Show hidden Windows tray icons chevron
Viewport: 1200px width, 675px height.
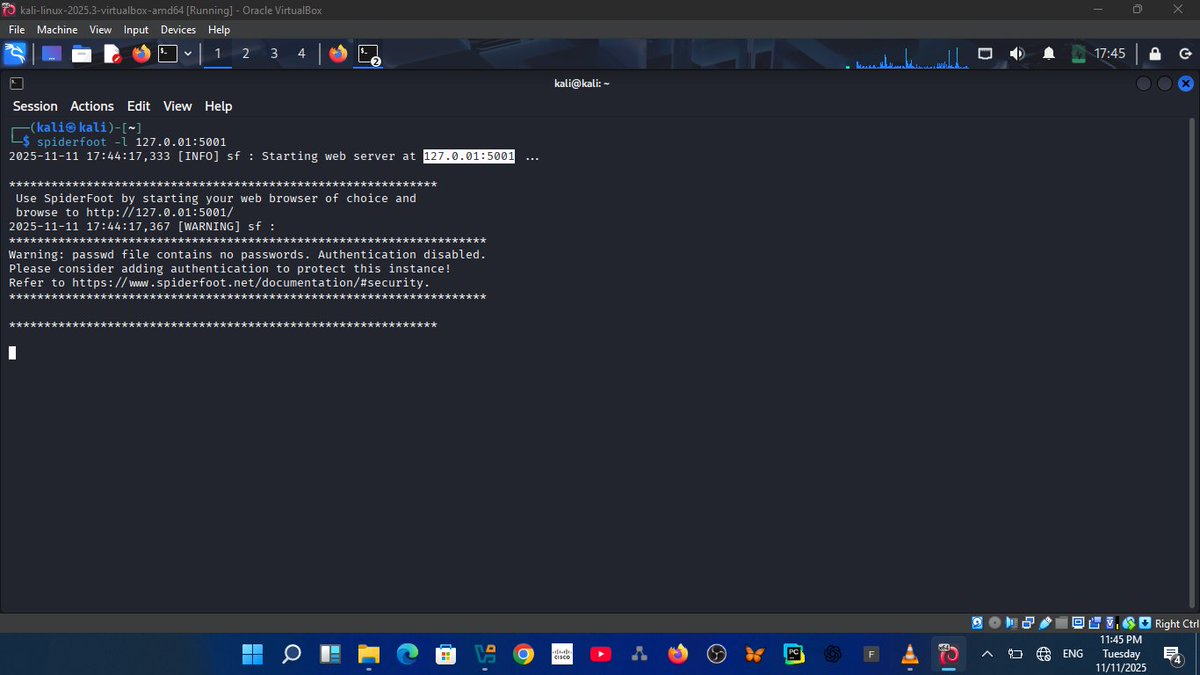(x=988, y=654)
